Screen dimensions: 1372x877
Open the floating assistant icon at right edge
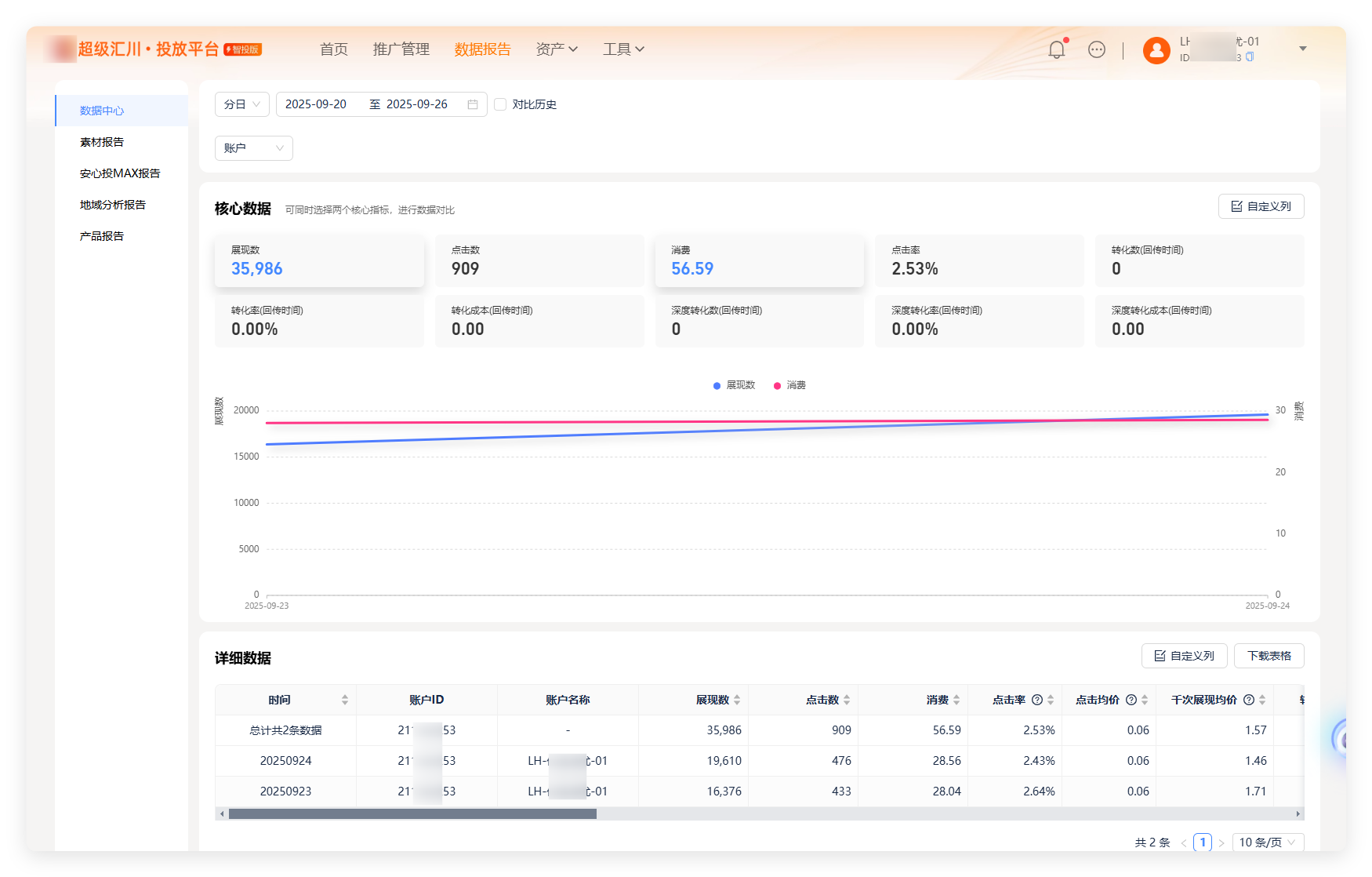1341,739
